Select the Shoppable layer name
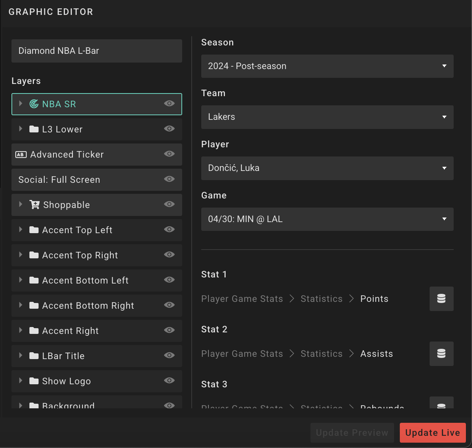This screenshot has height=448, width=472. coord(66,205)
